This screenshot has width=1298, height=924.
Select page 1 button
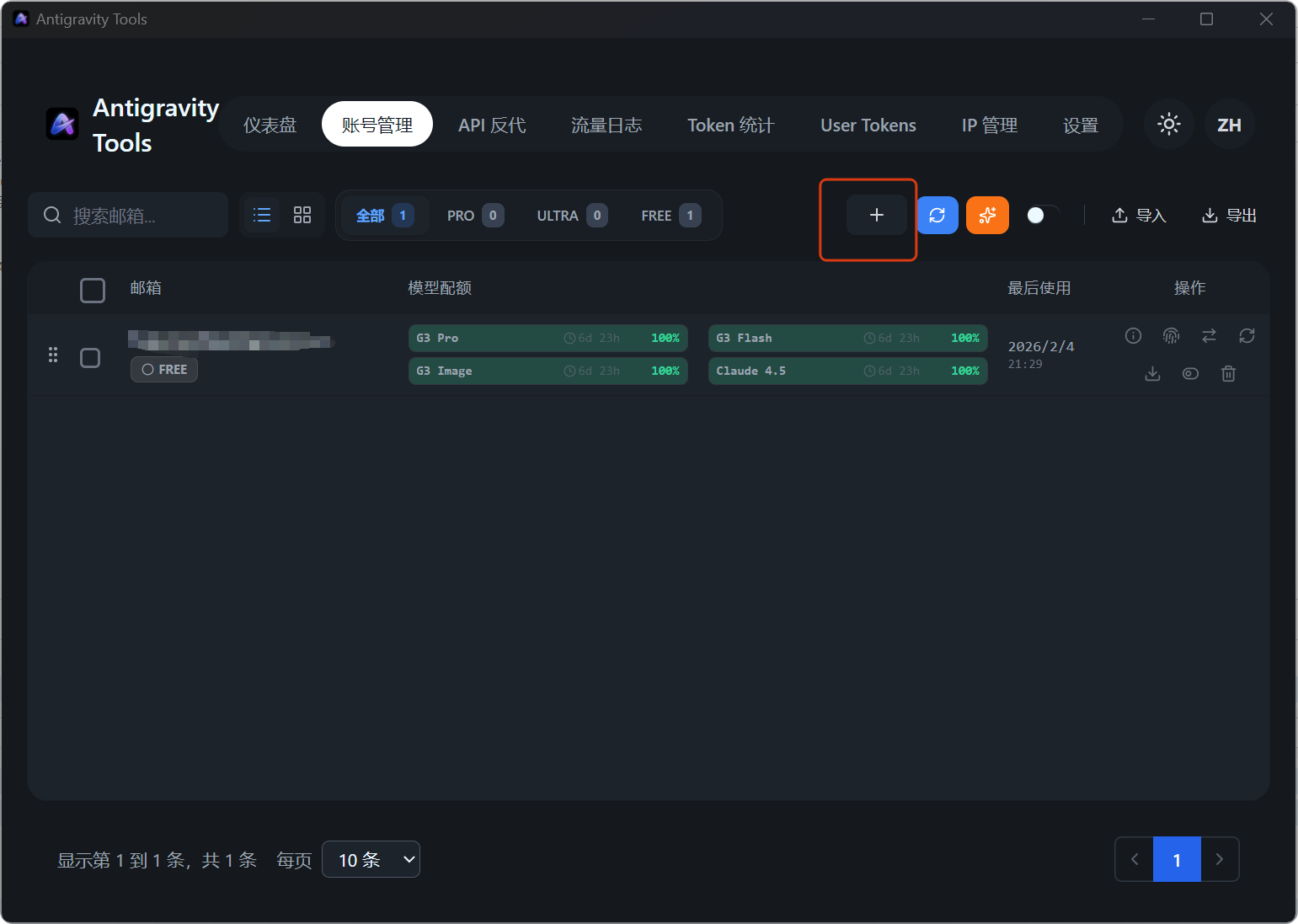tap(1177, 859)
